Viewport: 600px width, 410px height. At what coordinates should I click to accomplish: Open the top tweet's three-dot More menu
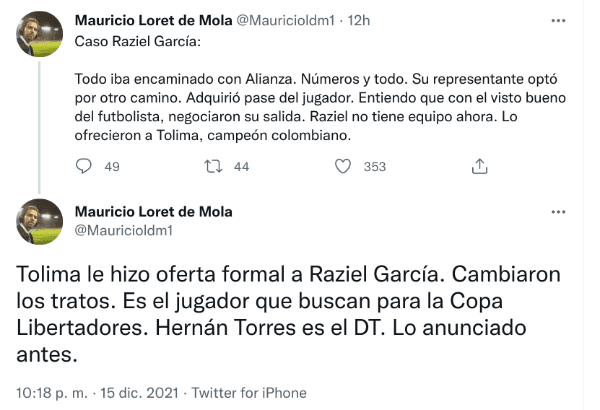click(x=558, y=19)
